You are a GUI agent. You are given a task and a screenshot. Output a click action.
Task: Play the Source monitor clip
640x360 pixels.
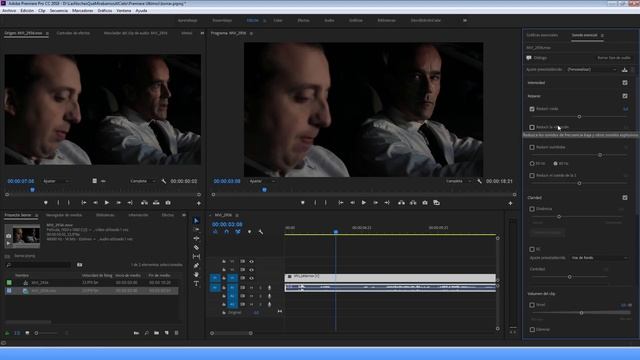pos(107,203)
